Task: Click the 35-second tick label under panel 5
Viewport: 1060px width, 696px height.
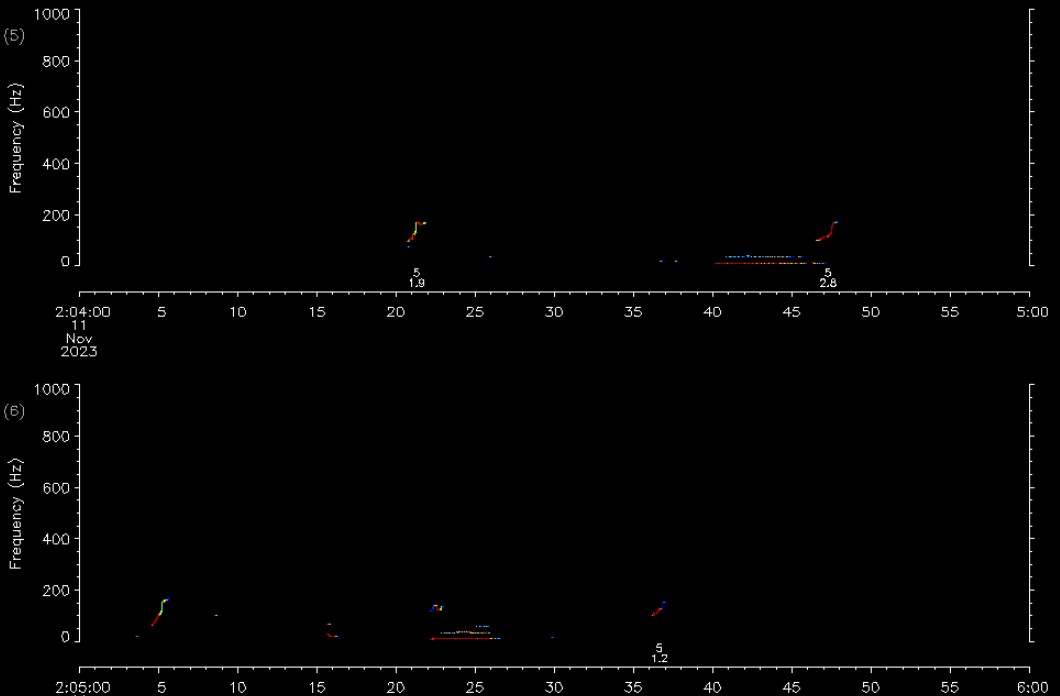Action: (633, 312)
